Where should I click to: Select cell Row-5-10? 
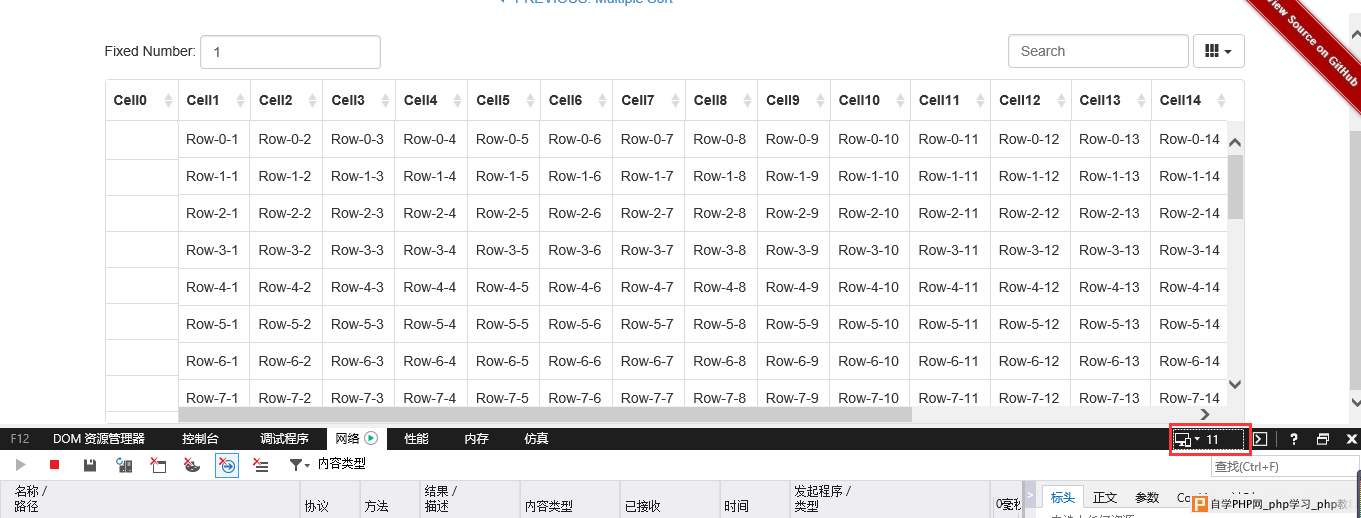[x=869, y=324]
